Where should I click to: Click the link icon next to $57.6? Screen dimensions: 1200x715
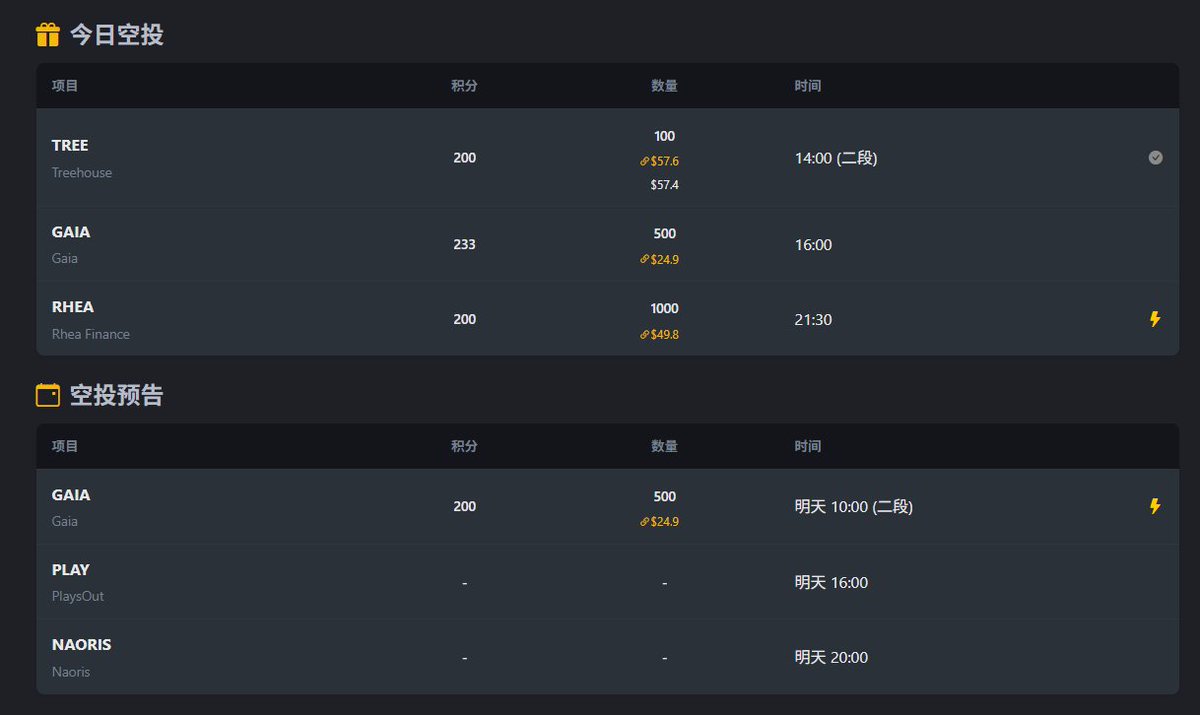pos(644,161)
